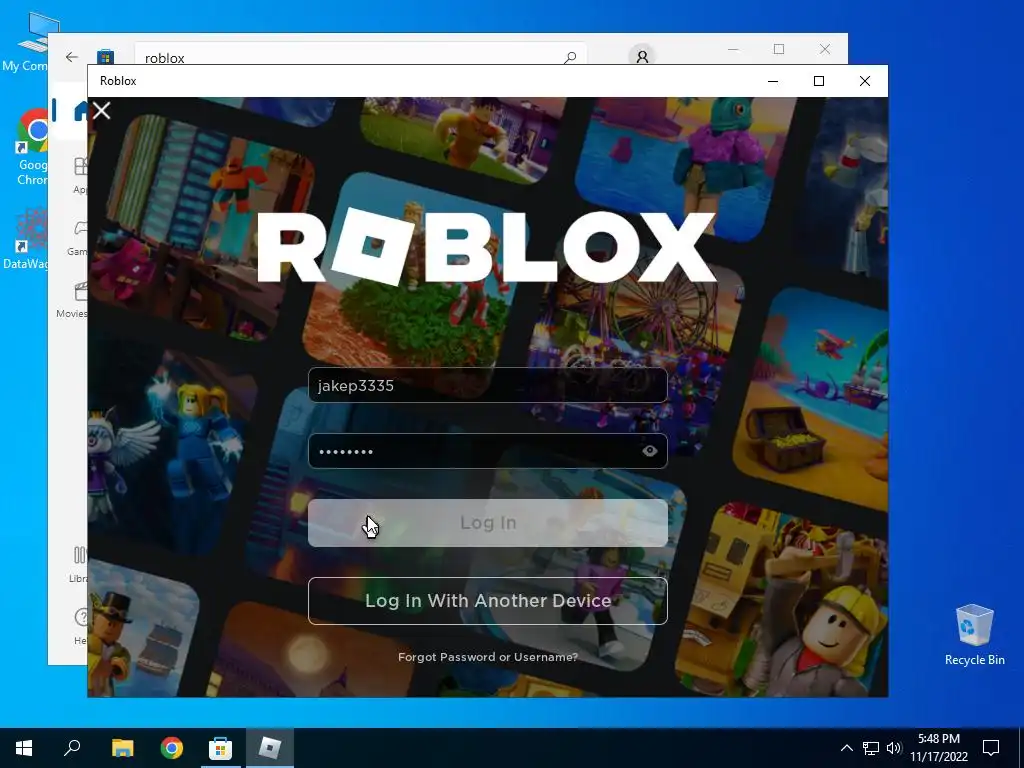The width and height of the screenshot is (1024, 768).
Task: Open the Movies section in Microsoft Store sidebar
Action: (x=72, y=300)
